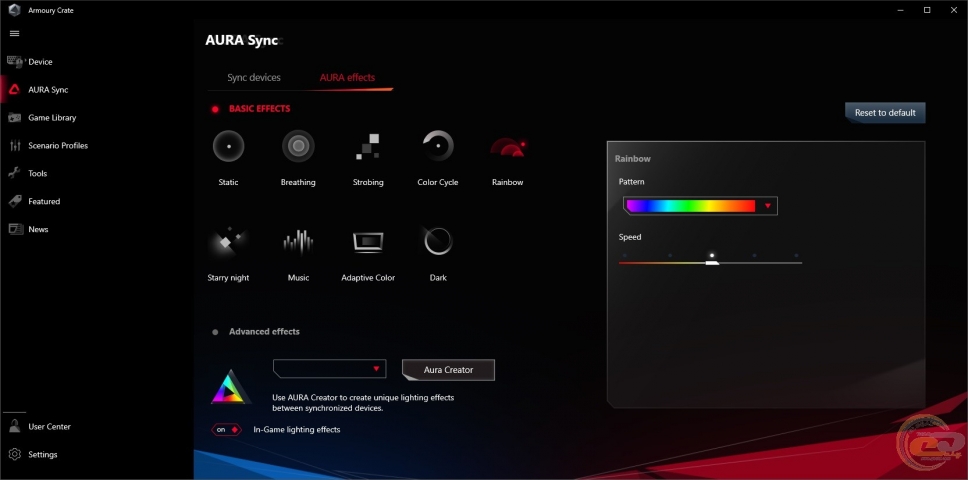Click the In-Game lighting effects label

(x=297, y=429)
